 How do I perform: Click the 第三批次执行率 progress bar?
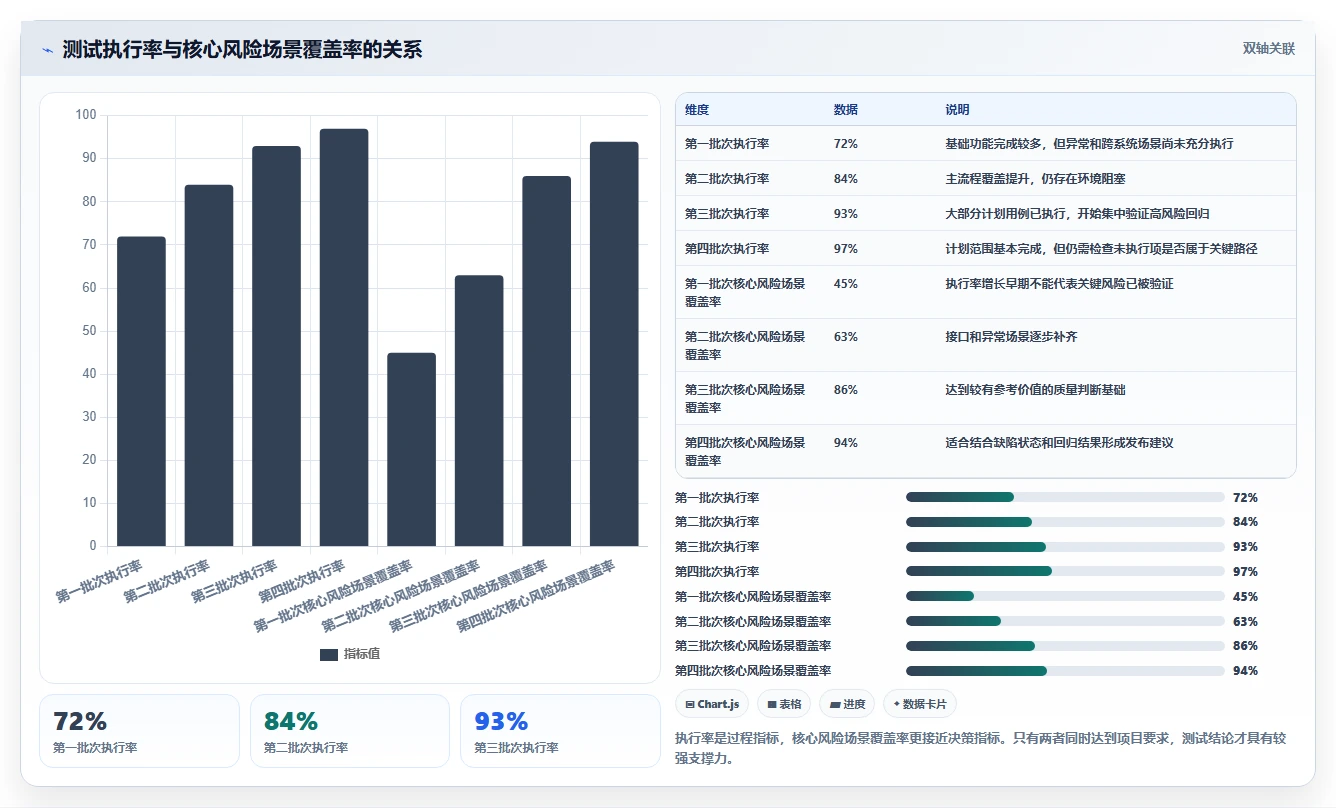coord(1065,547)
